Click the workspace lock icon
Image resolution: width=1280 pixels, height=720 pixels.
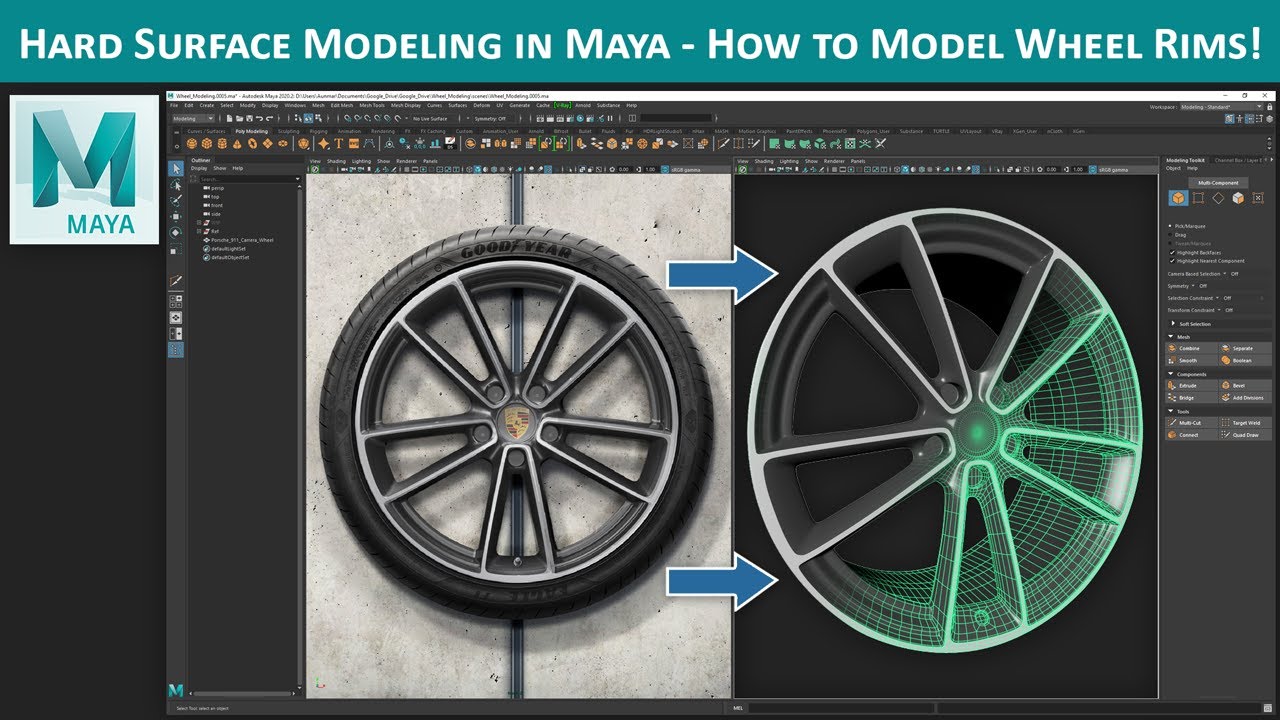(x=1269, y=107)
